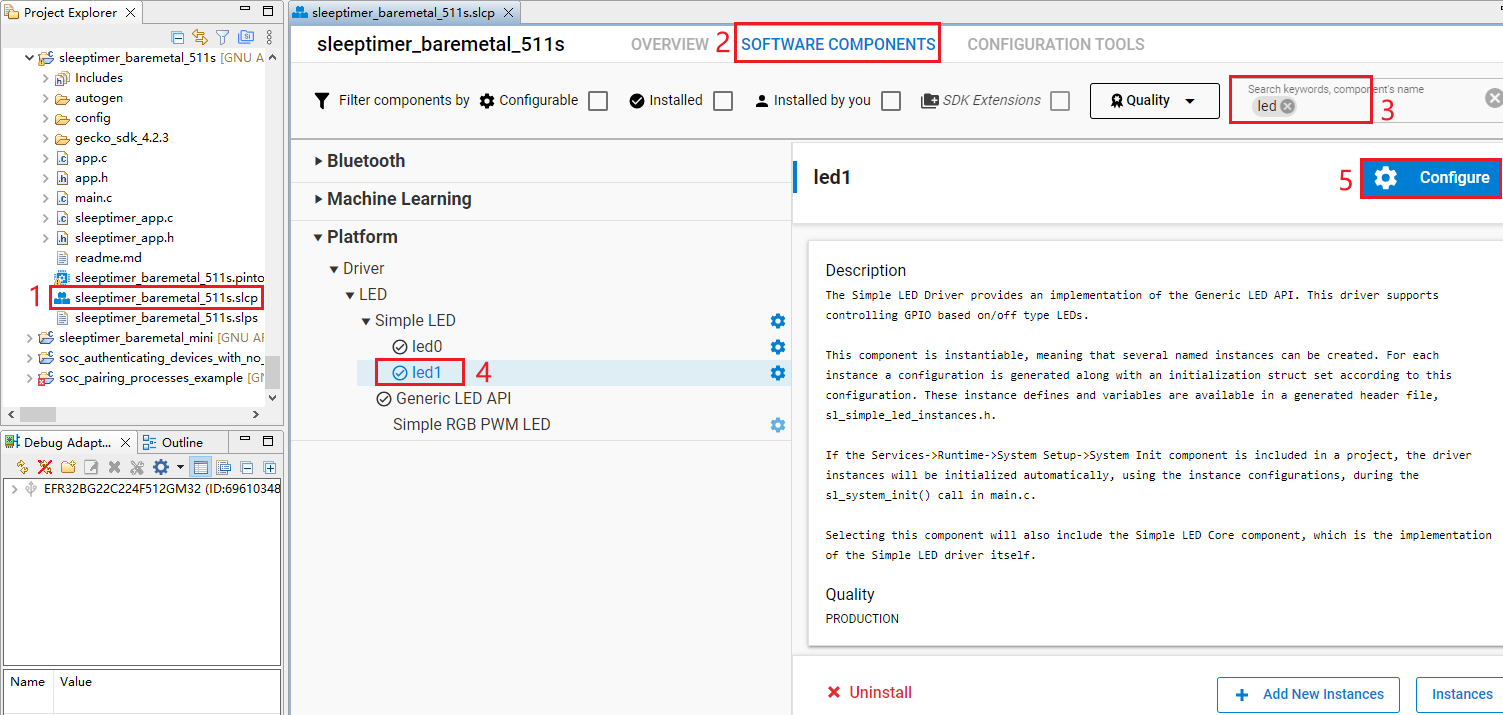Screen dimensions: 1503x715
Task: Click the gear icon beside Simple RGB PWM LED
Action: pos(777,425)
